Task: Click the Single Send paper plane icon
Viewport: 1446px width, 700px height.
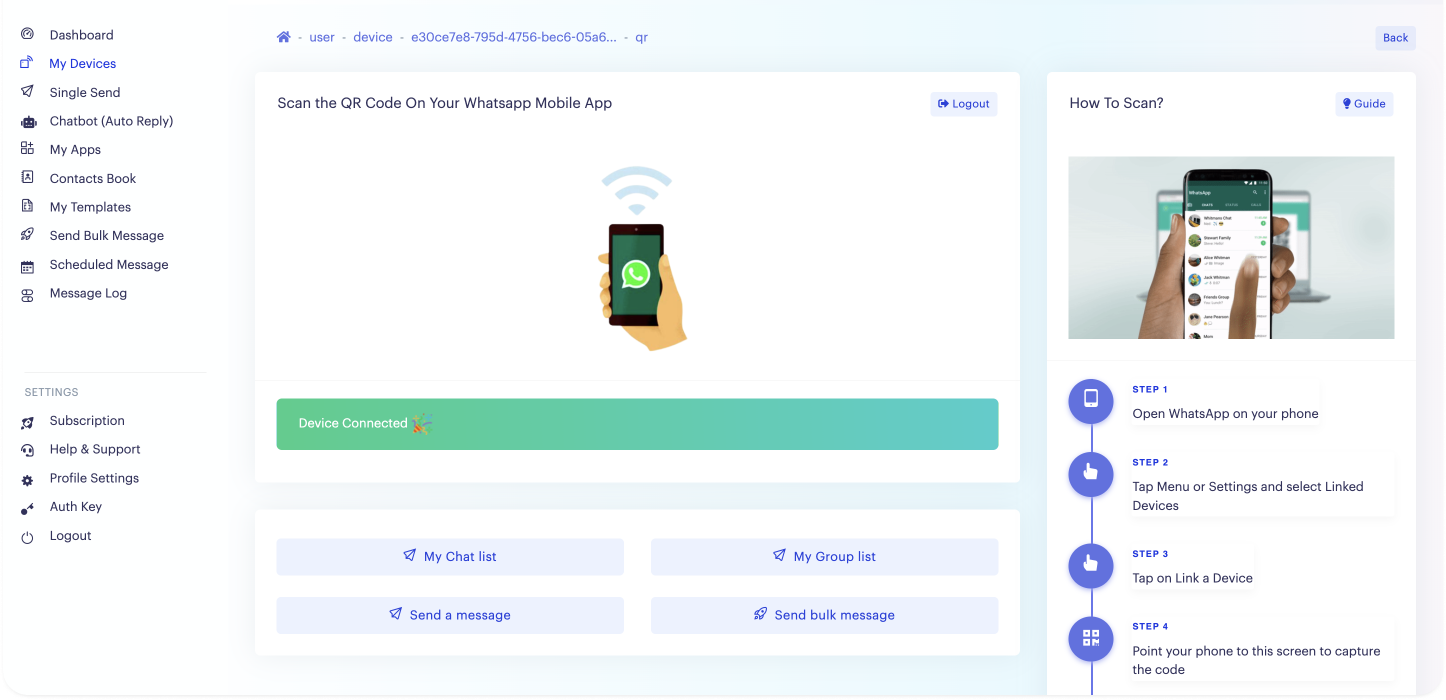Action: coord(28,92)
